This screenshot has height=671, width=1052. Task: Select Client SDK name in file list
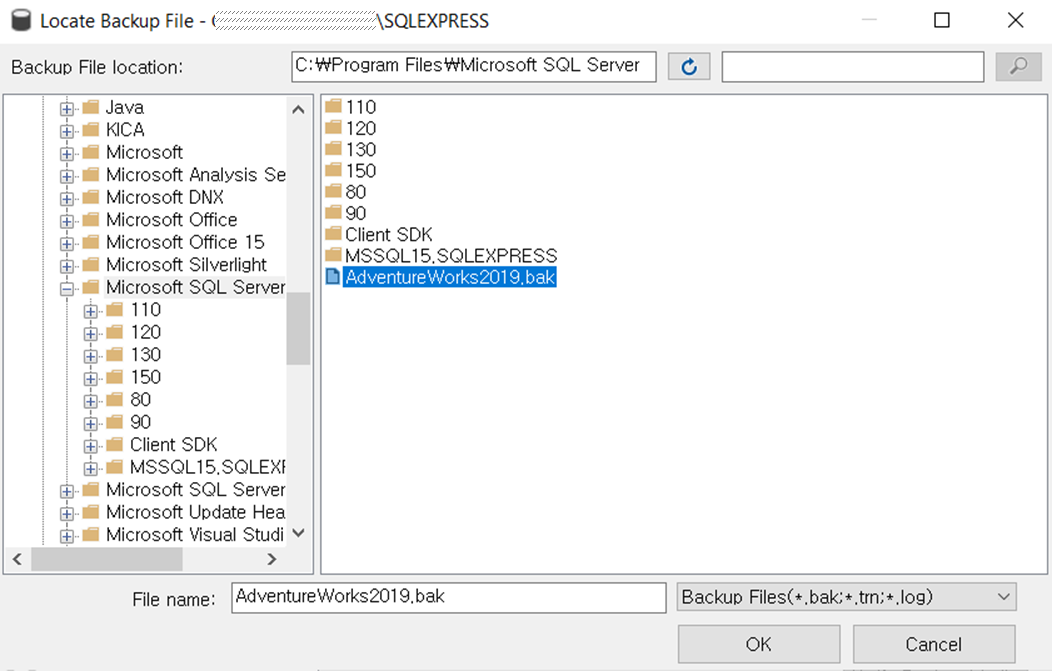coord(388,234)
